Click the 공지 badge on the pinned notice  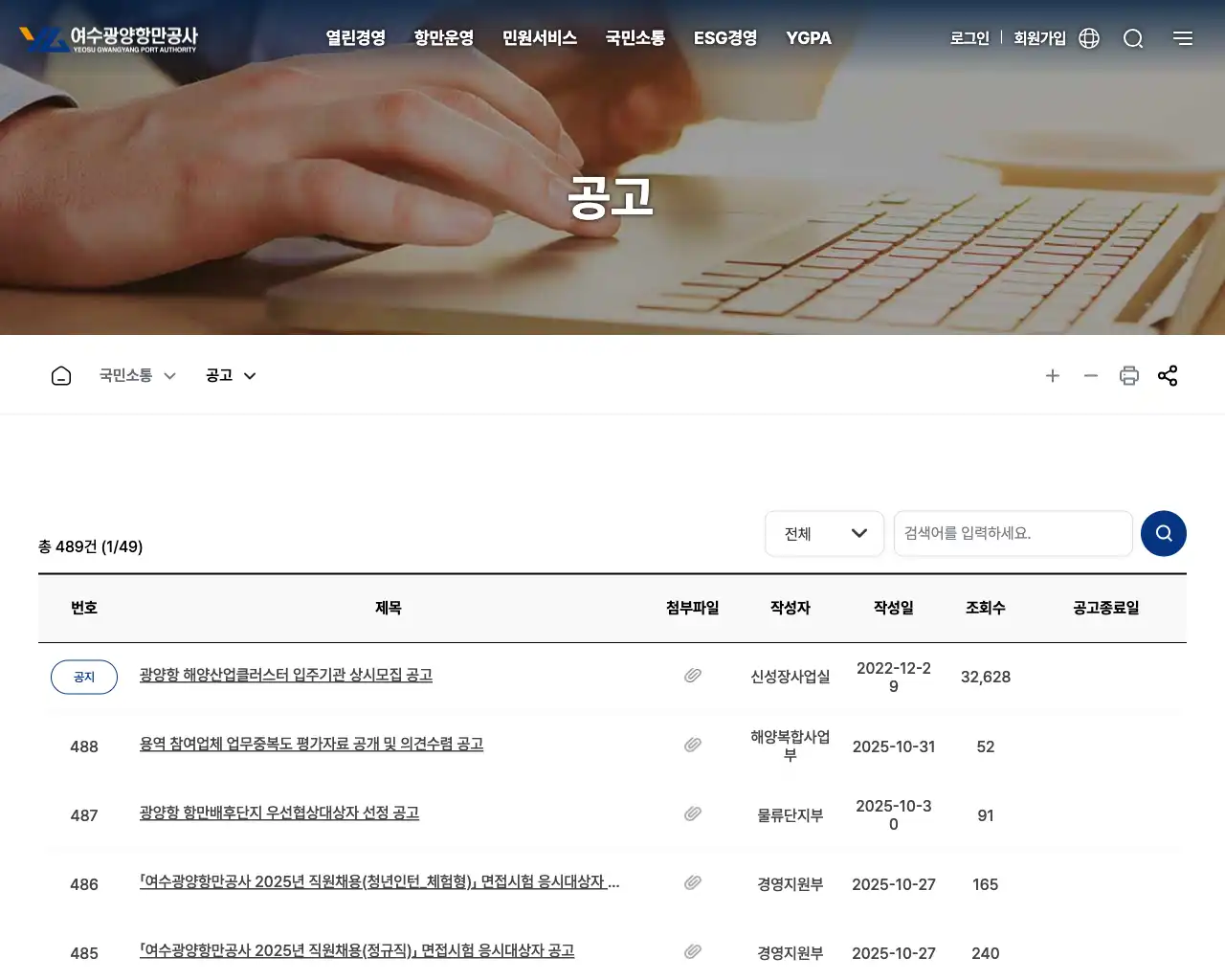click(83, 677)
